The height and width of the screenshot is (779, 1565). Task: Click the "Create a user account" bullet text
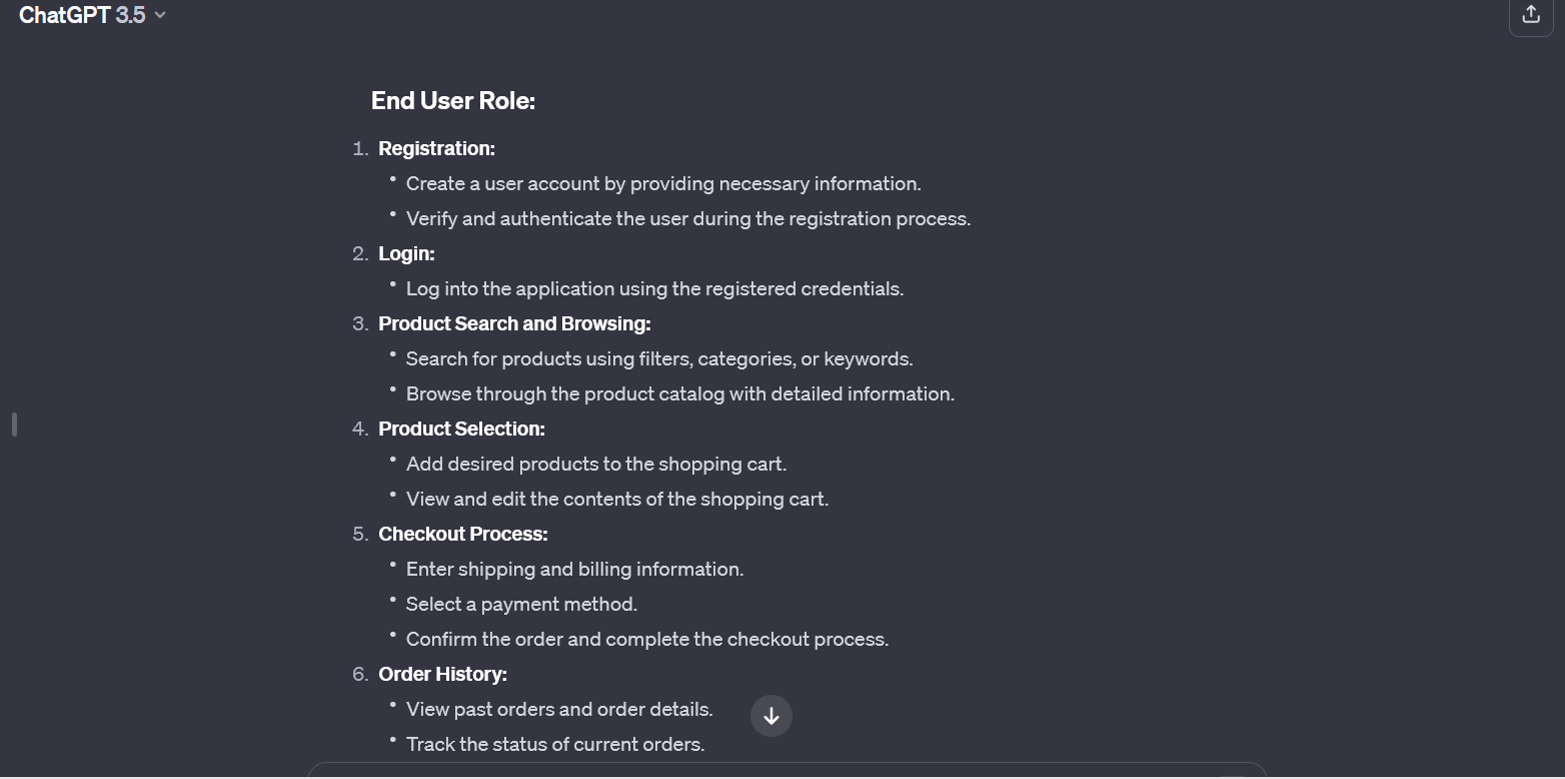[663, 183]
